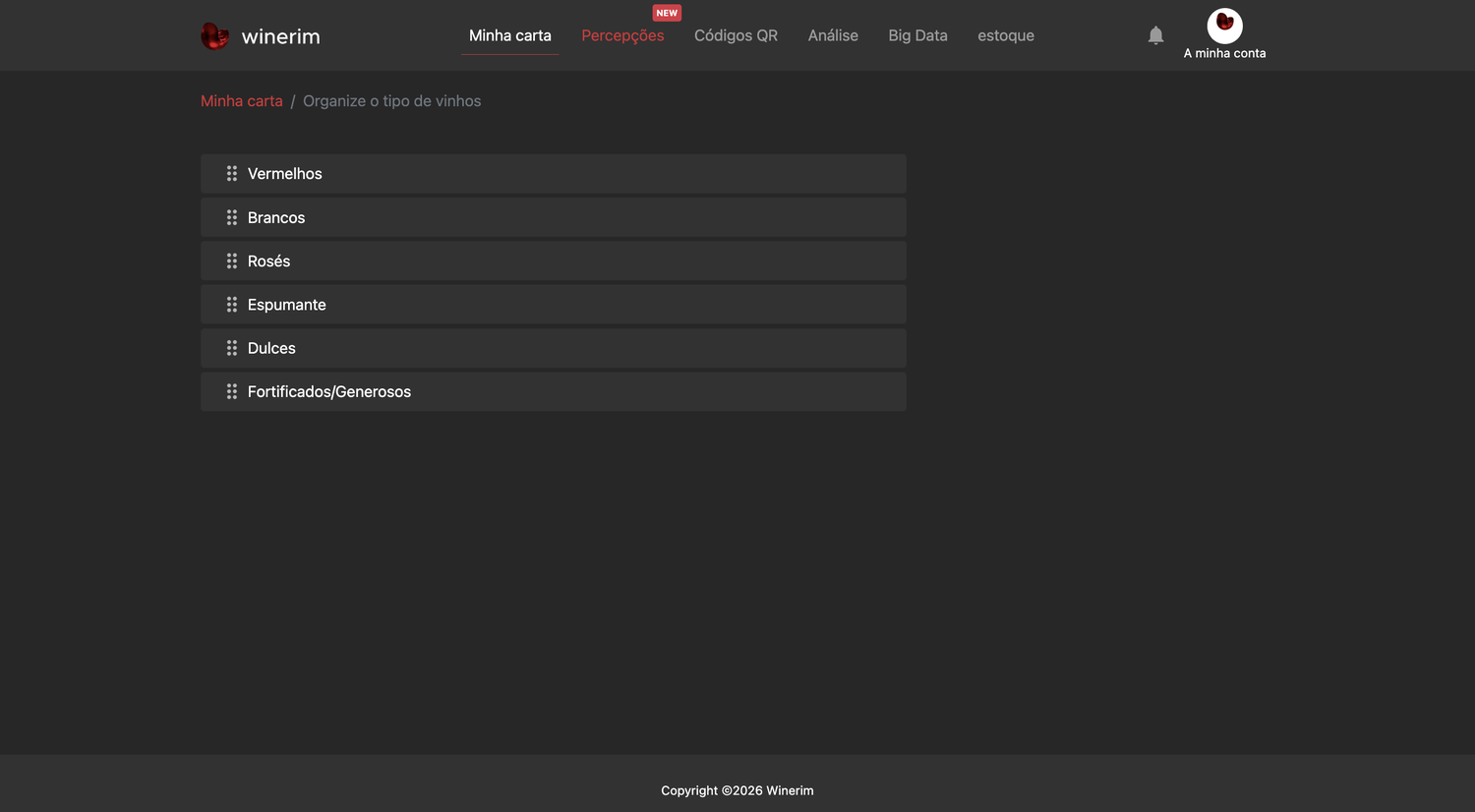
Task: Open the Percepções tab
Action: tap(622, 35)
